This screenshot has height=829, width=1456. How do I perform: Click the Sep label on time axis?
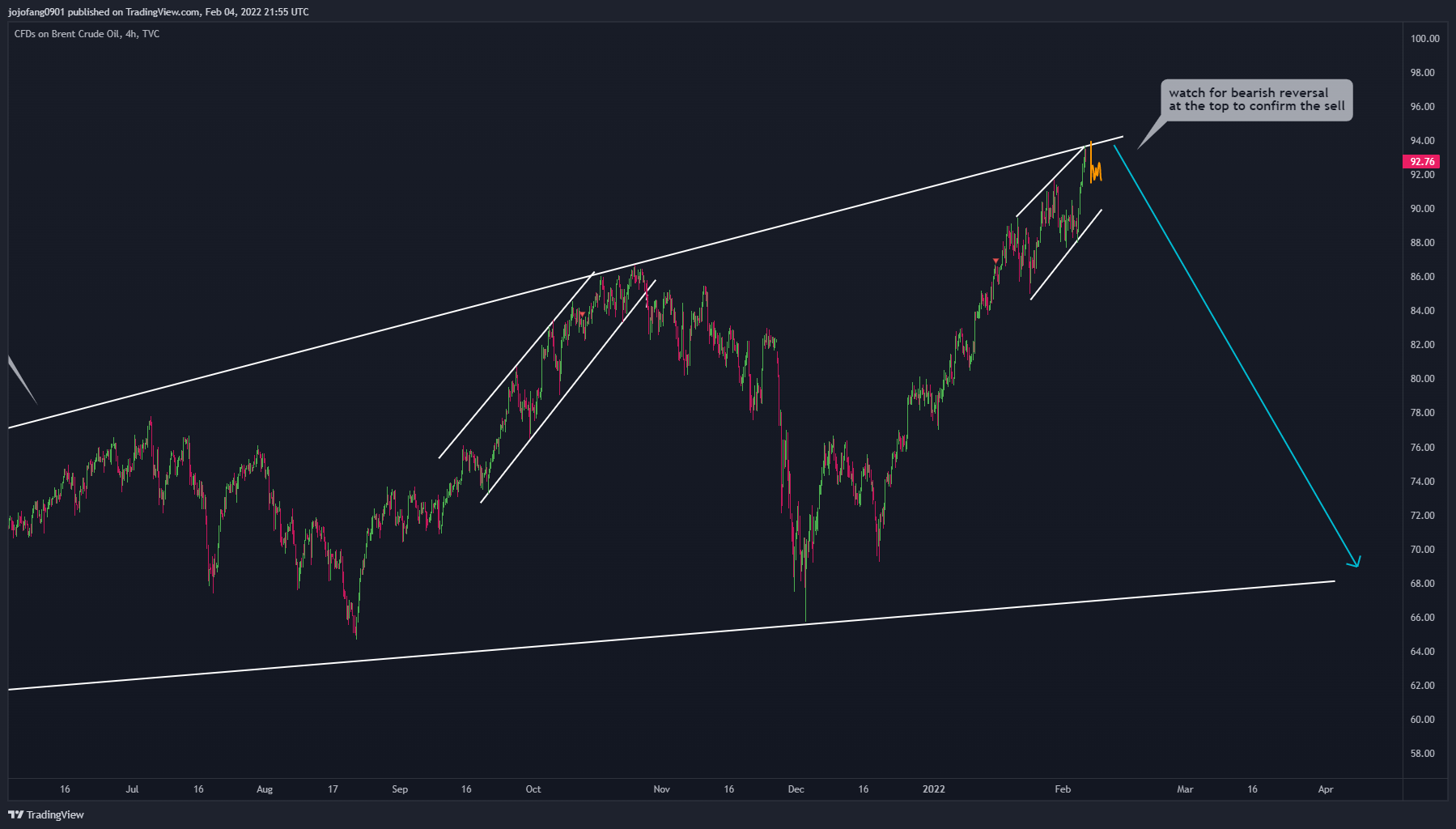[400, 789]
